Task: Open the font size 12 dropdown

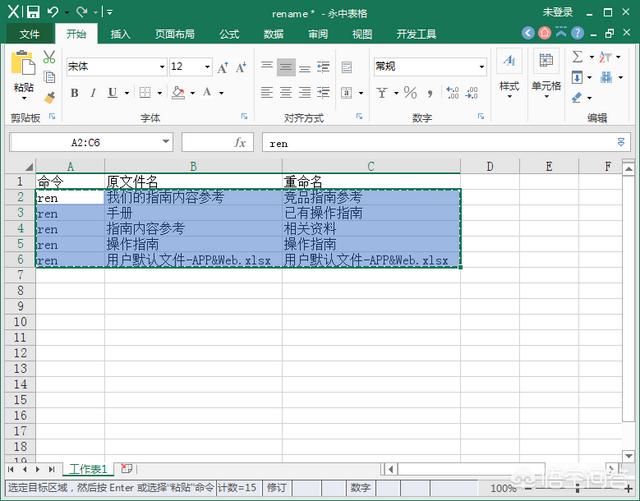Action: point(207,67)
